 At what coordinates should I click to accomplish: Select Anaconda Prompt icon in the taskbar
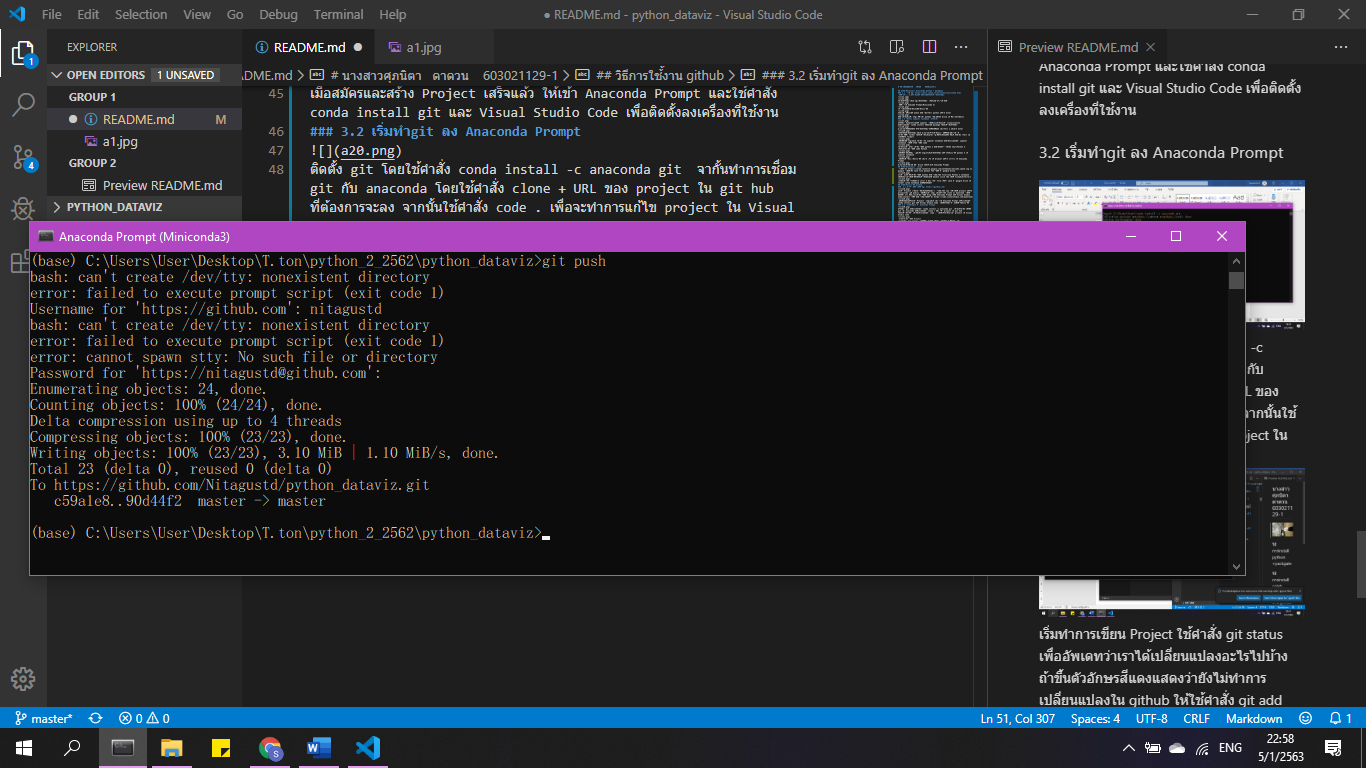point(123,747)
